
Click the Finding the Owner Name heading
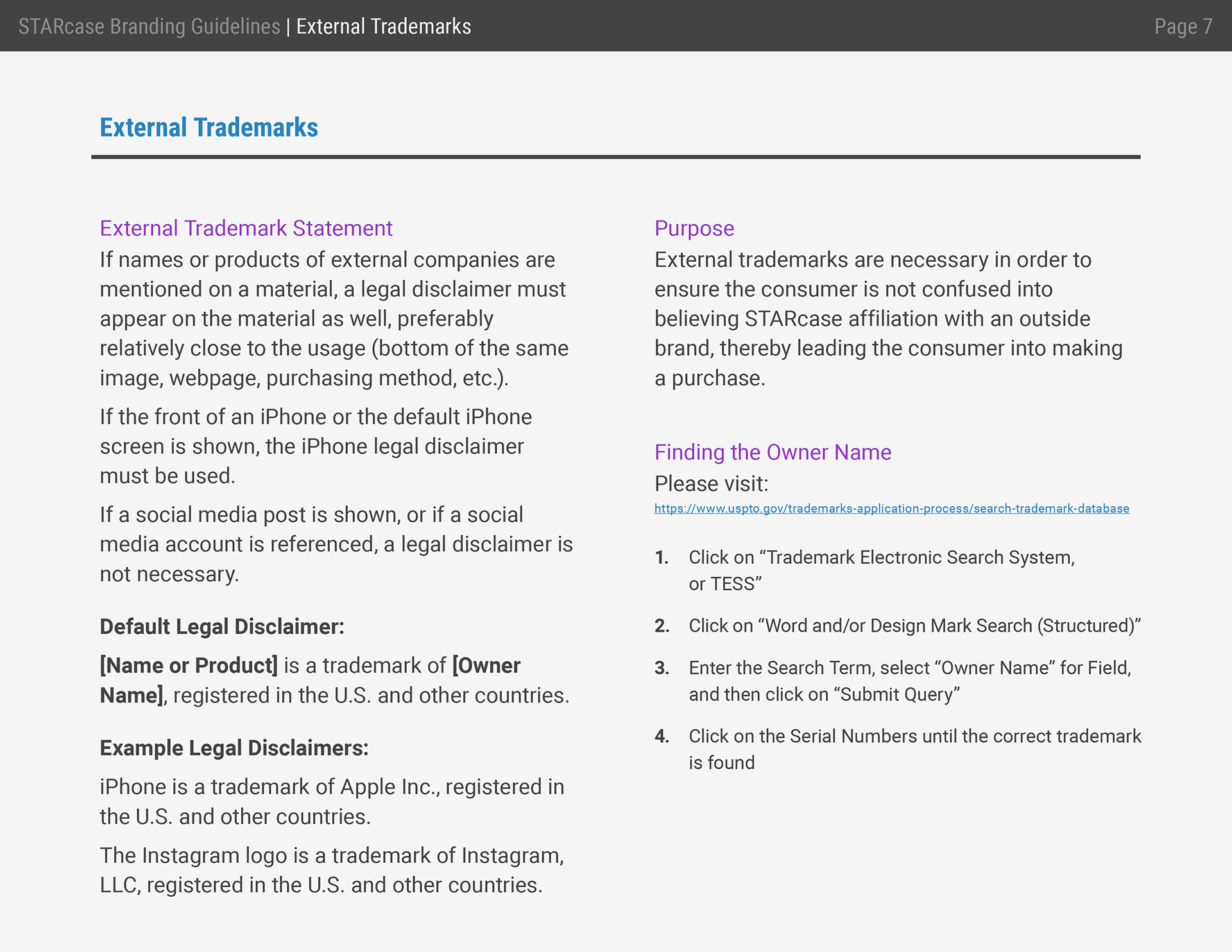pos(772,452)
